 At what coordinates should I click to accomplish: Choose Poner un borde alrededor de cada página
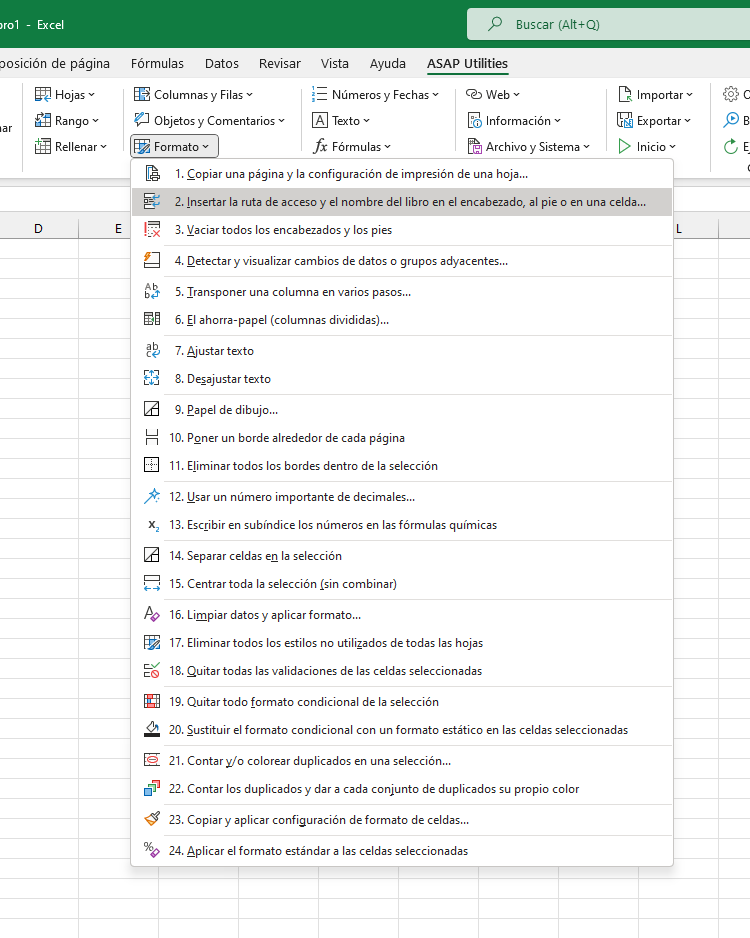[402, 437]
